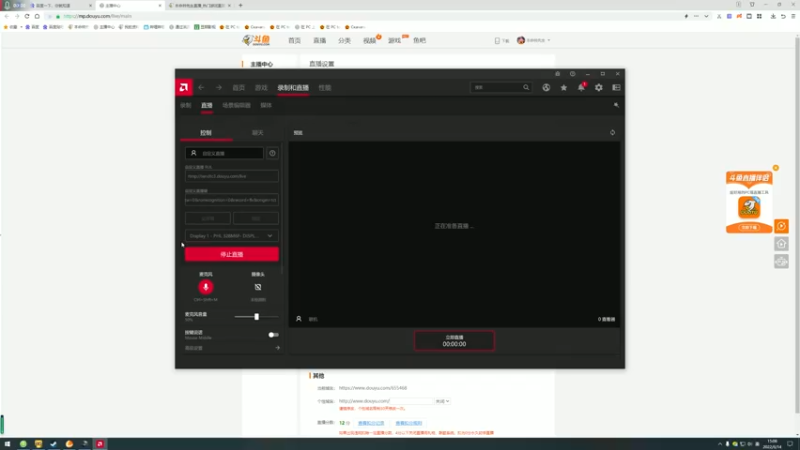
Task: Open the 游戏 tab in AMD software
Action: point(261,88)
